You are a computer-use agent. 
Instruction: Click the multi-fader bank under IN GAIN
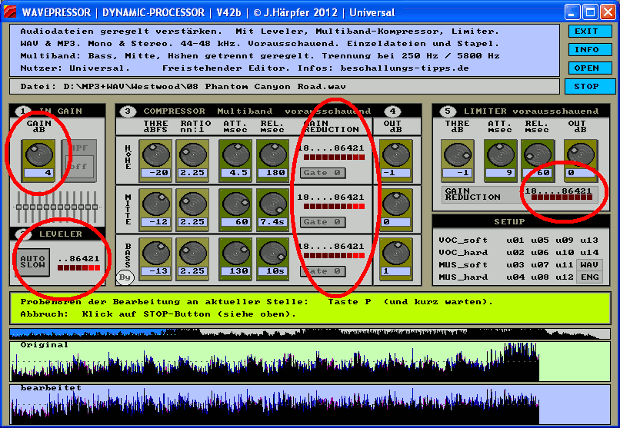point(57,207)
